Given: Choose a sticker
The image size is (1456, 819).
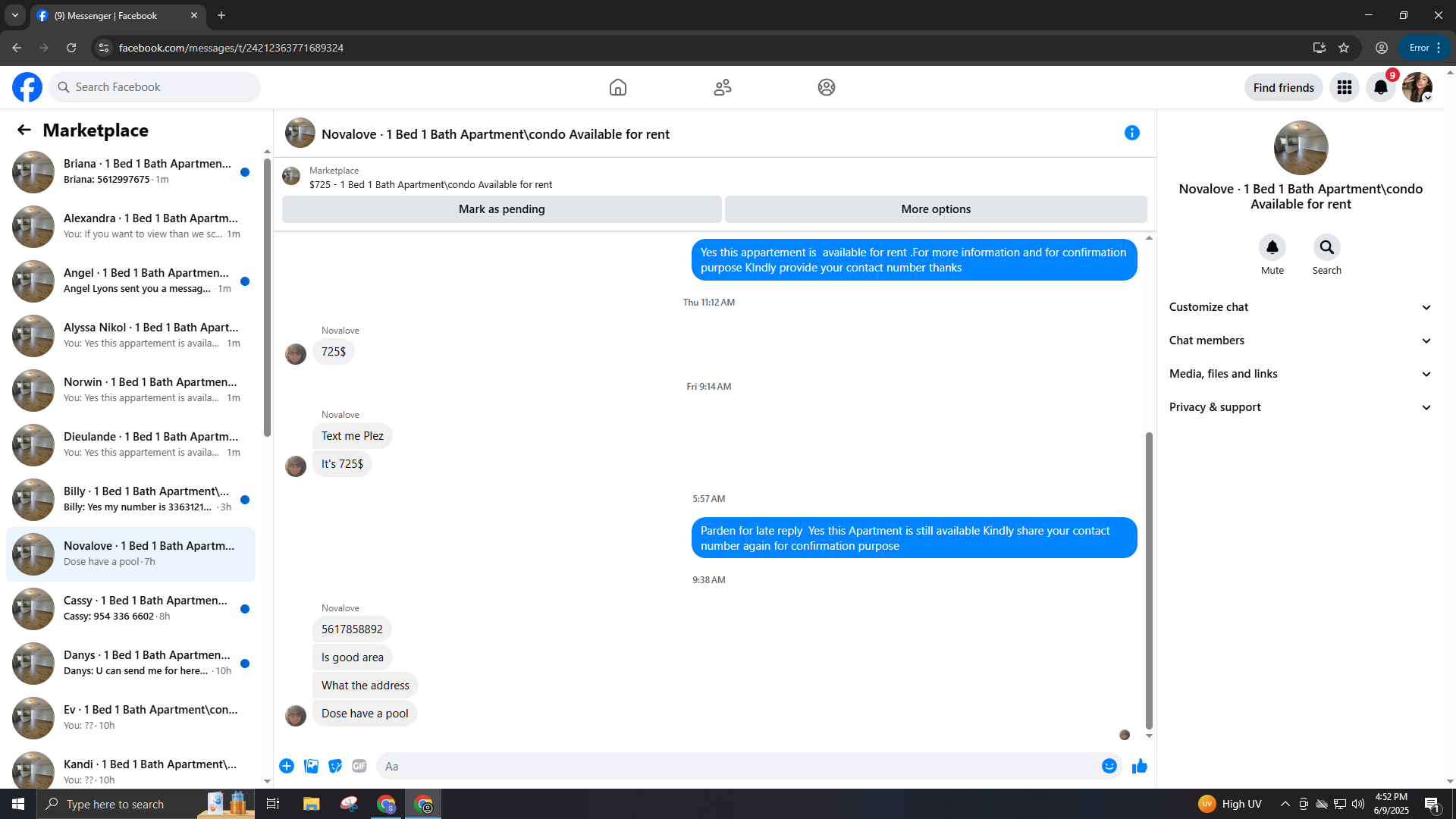Looking at the screenshot, I should [335, 766].
